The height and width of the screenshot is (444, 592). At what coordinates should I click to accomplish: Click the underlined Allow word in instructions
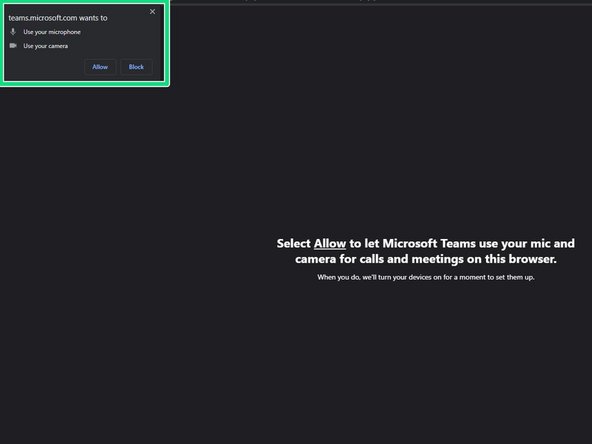(330, 244)
